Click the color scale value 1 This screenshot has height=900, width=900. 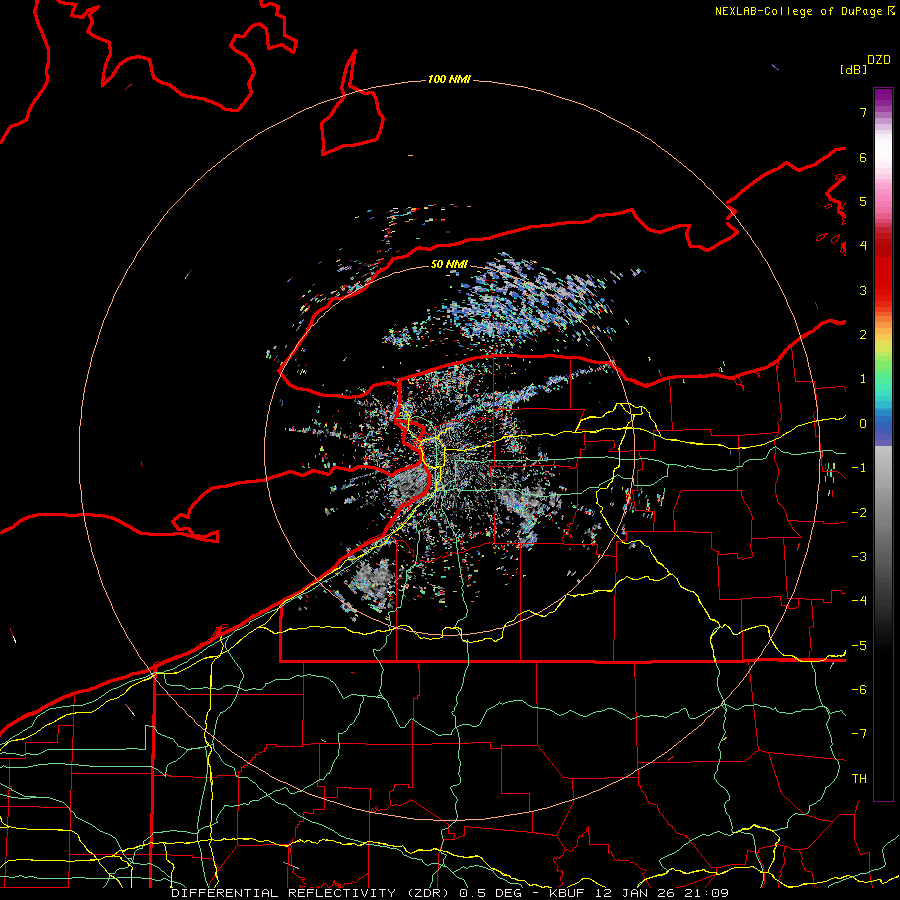863,379
